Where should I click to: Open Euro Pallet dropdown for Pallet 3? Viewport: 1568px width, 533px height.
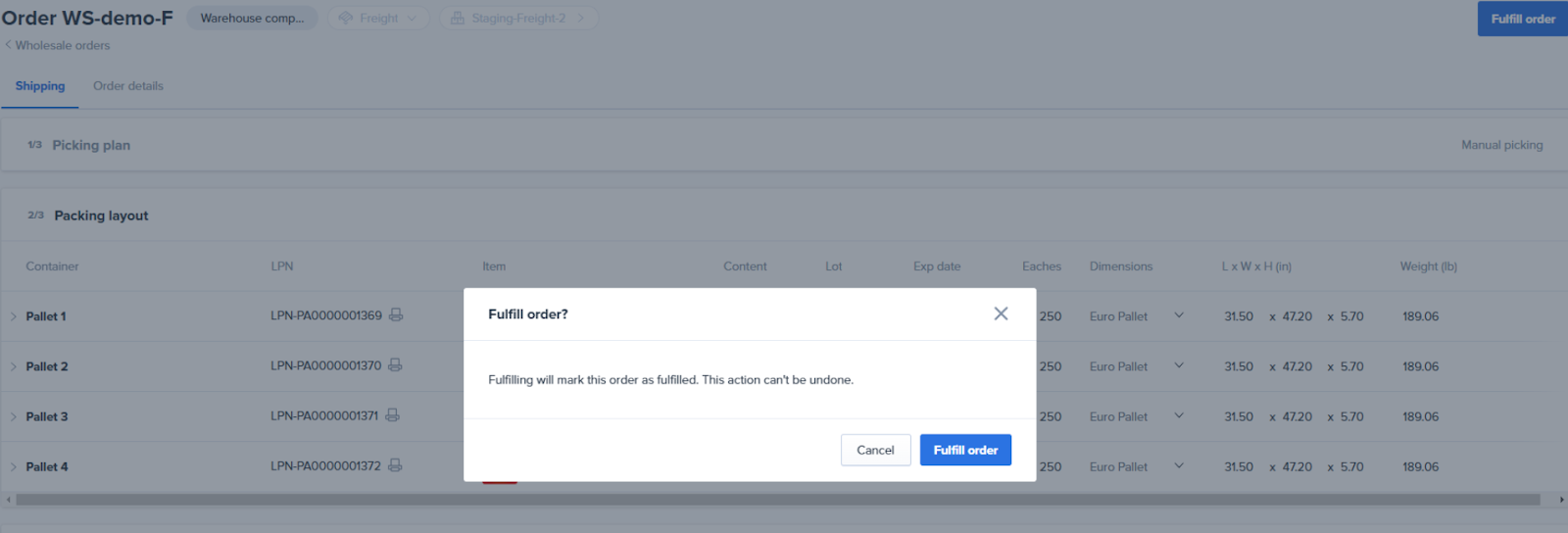click(x=1178, y=415)
